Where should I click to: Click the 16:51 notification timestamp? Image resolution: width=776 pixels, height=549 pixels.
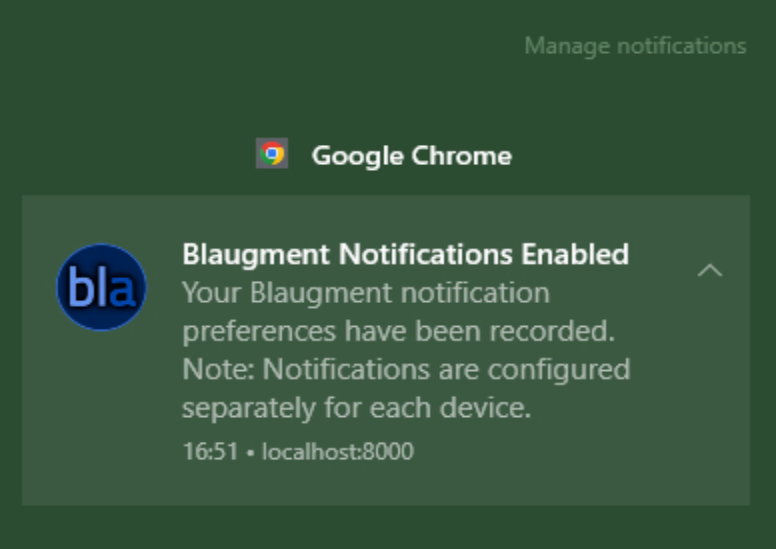[210, 451]
